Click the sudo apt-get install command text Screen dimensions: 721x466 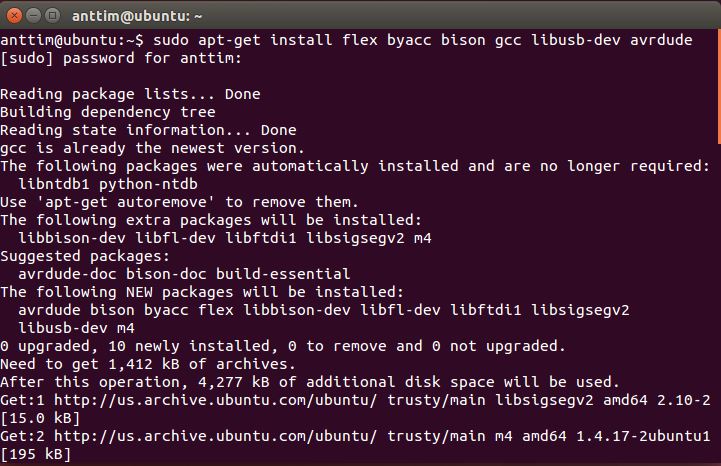click(423, 40)
